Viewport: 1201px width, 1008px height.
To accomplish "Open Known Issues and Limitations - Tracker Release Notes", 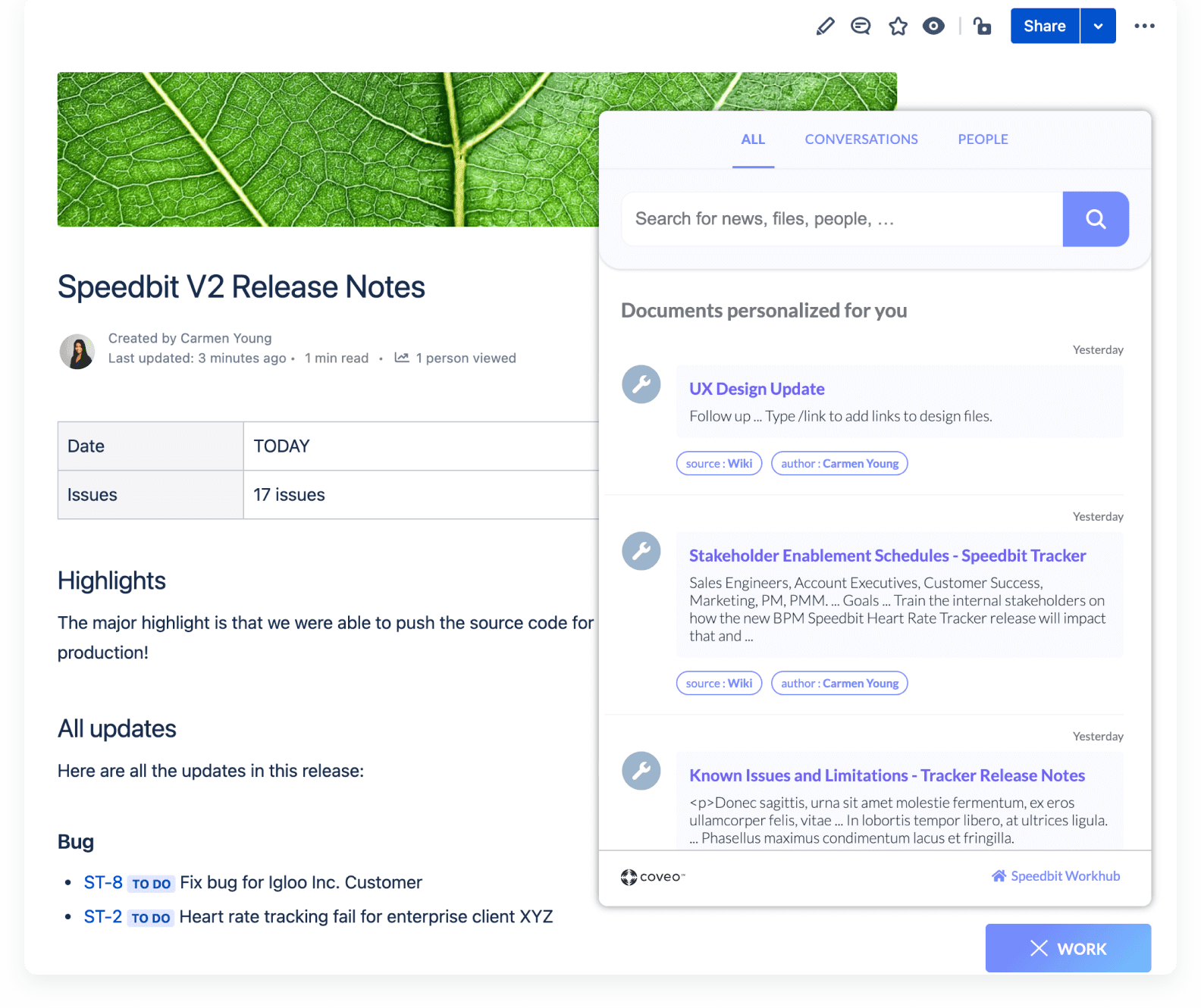I will [887, 775].
